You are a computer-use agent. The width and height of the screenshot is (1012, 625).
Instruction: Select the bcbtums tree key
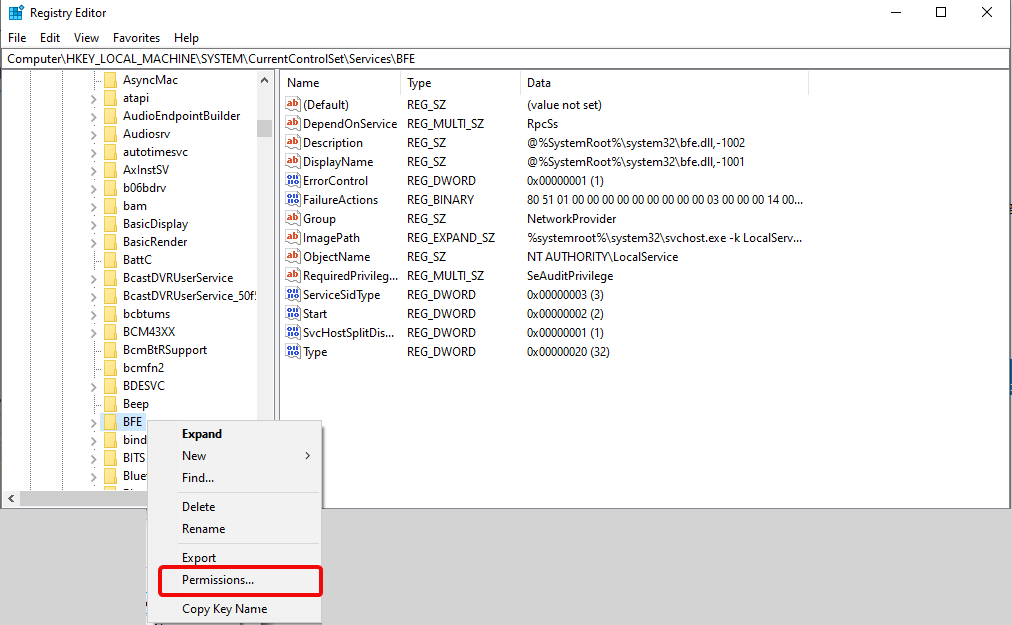coord(147,313)
